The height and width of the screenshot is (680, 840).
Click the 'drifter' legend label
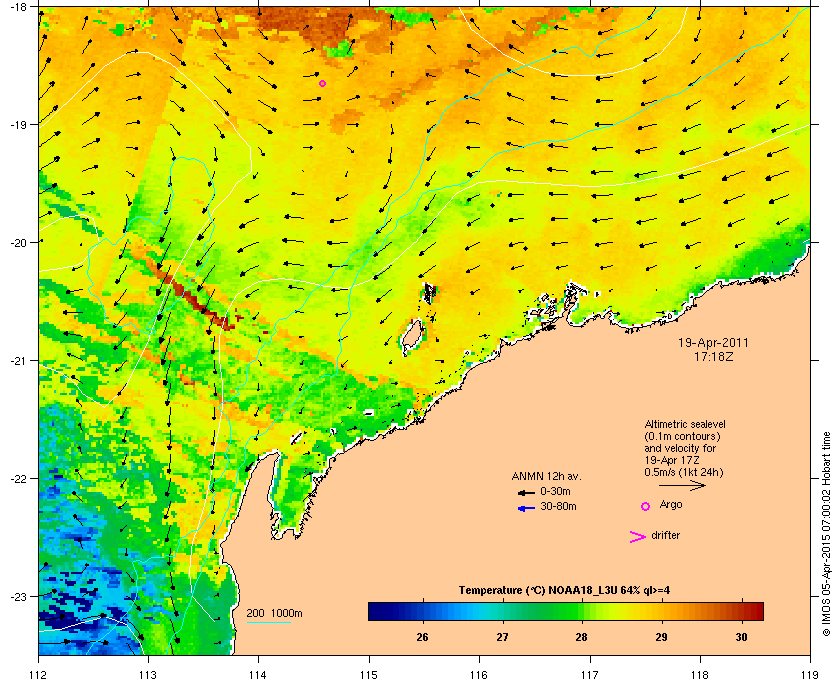tap(665, 535)
